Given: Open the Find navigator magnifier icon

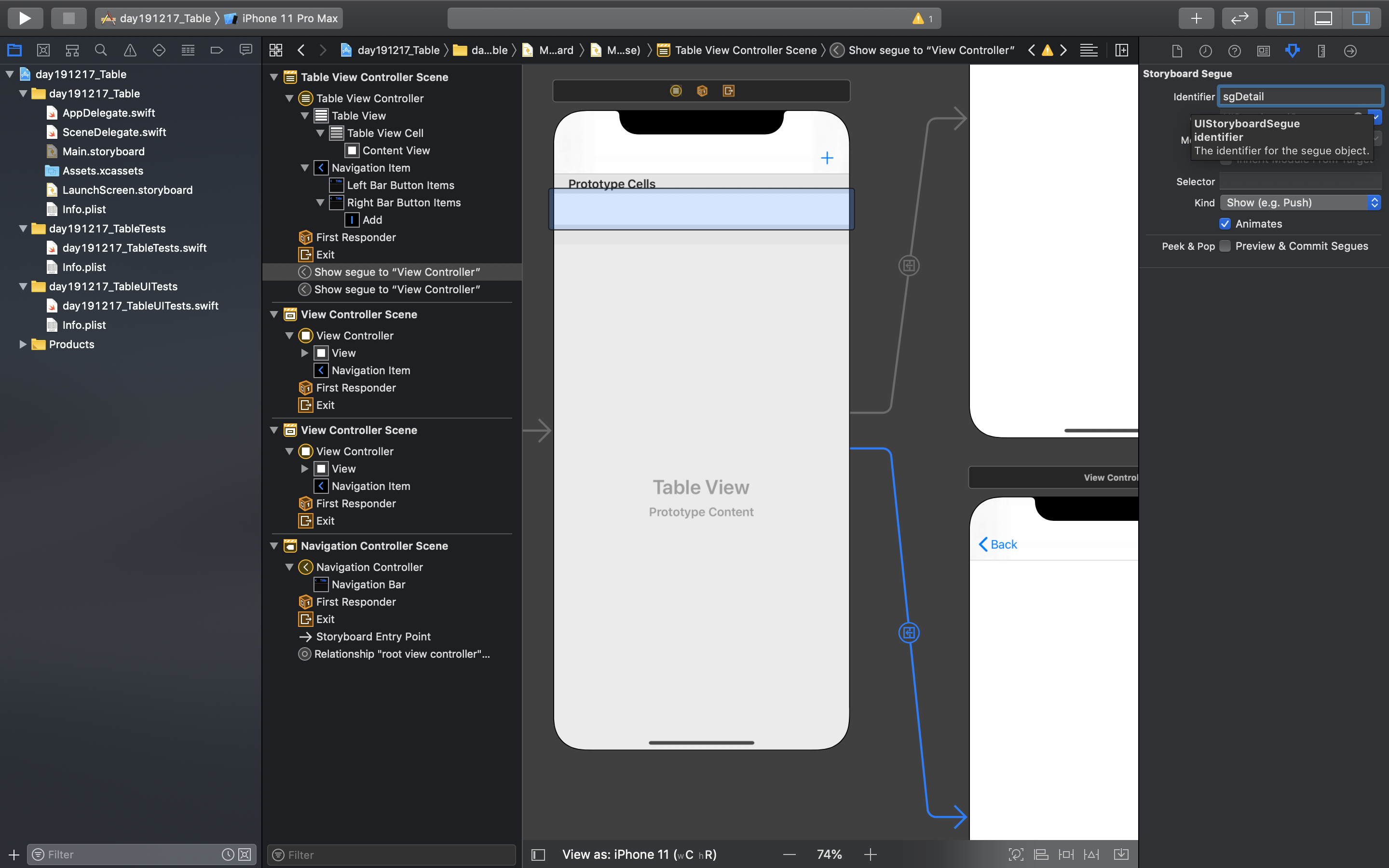Looking at the screenshot, I should tap(101, 51).
